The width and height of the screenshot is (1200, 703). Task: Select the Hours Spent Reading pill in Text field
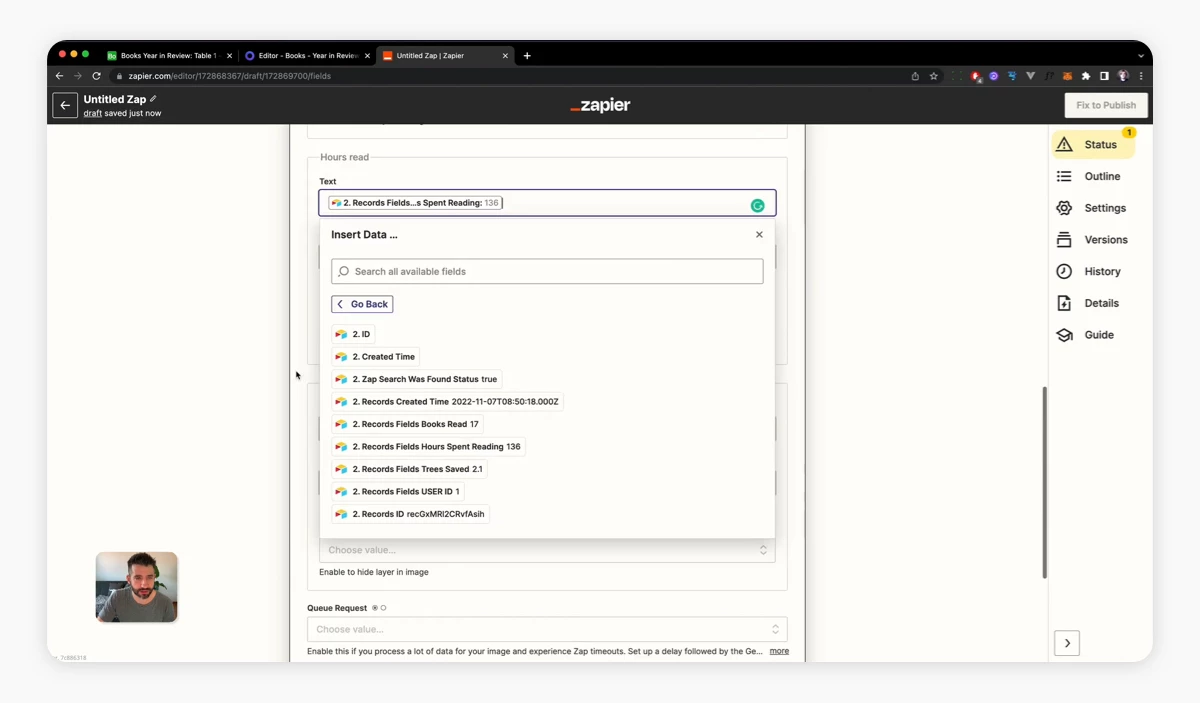[415, 203]
